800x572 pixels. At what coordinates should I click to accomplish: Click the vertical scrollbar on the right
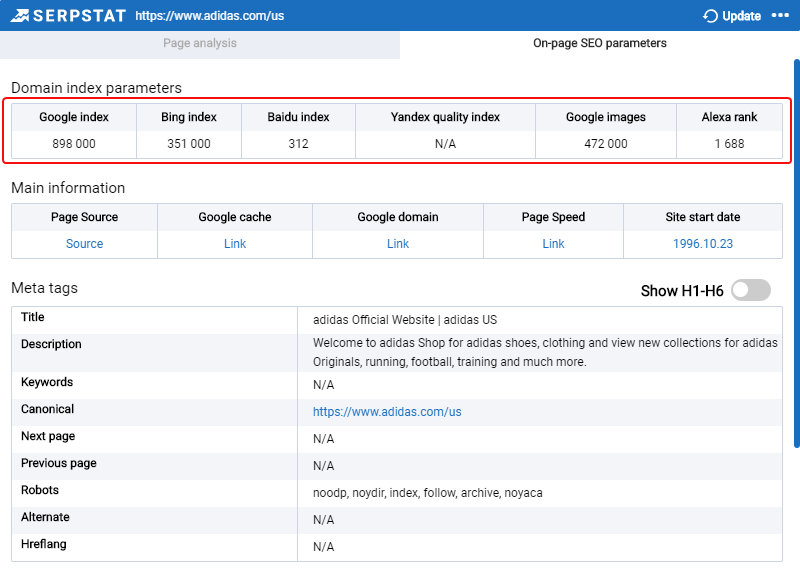tap(796, 254)
